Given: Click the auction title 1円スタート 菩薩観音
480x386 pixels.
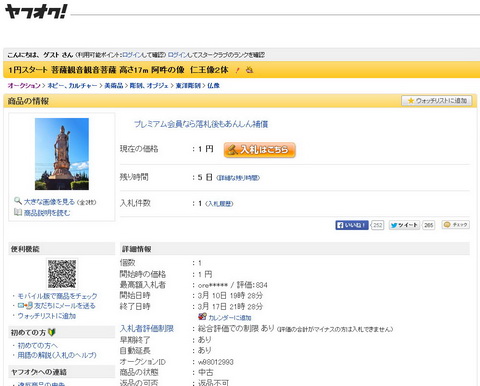Looking at the screenshot, I should click(x=118, y=70).
